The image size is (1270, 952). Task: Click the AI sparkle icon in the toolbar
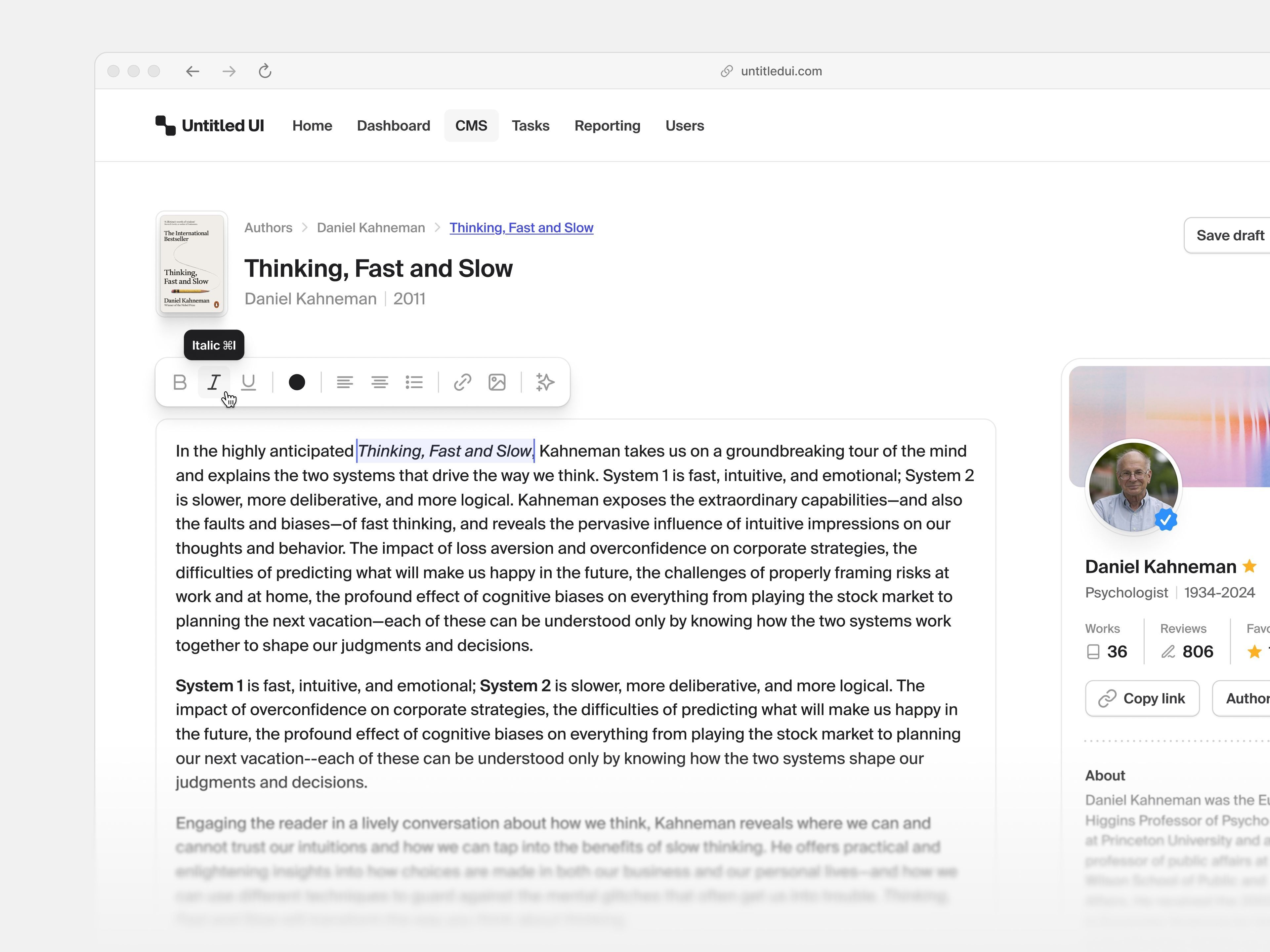545,382
